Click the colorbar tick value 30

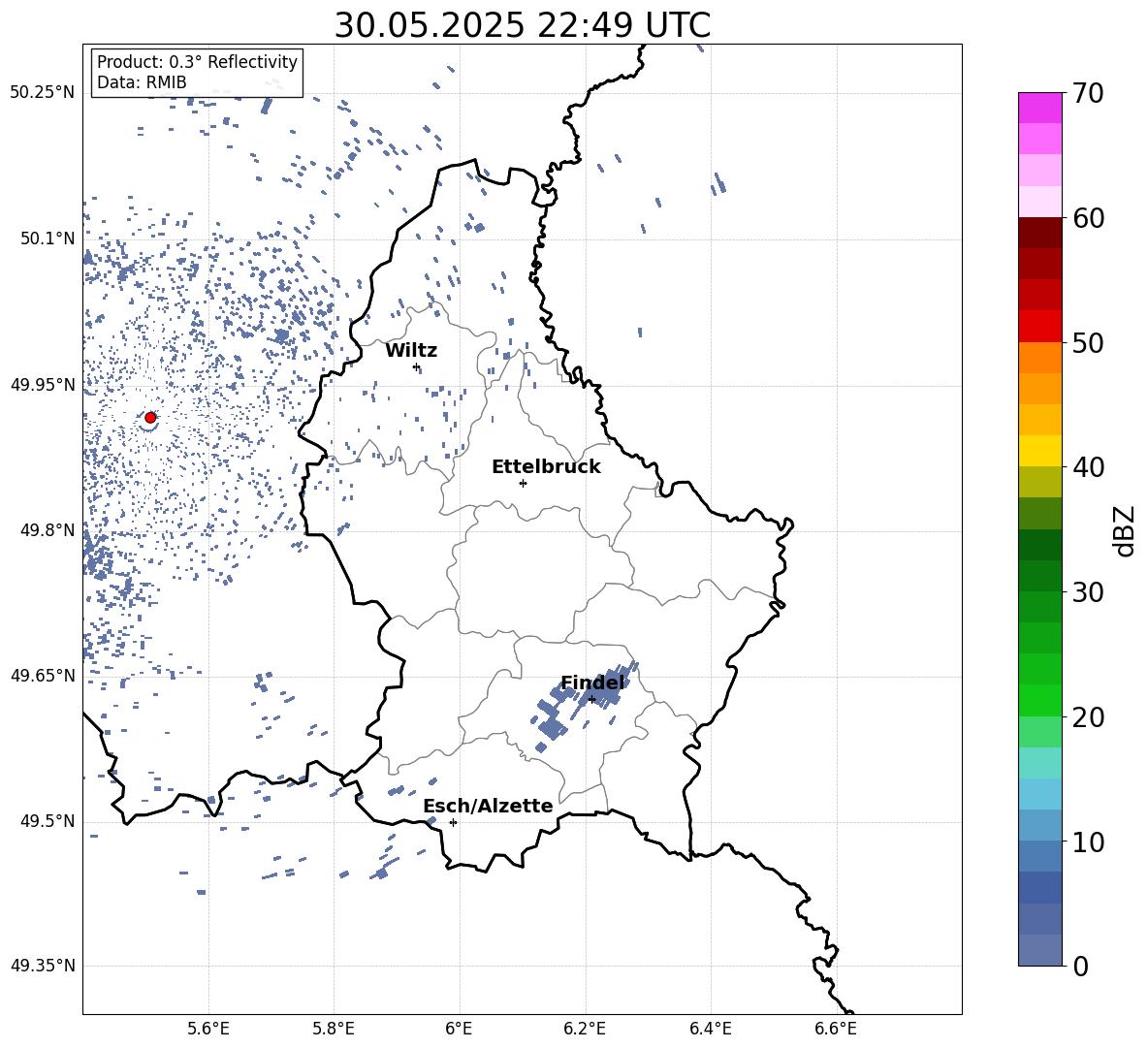tap(1088, 592)
